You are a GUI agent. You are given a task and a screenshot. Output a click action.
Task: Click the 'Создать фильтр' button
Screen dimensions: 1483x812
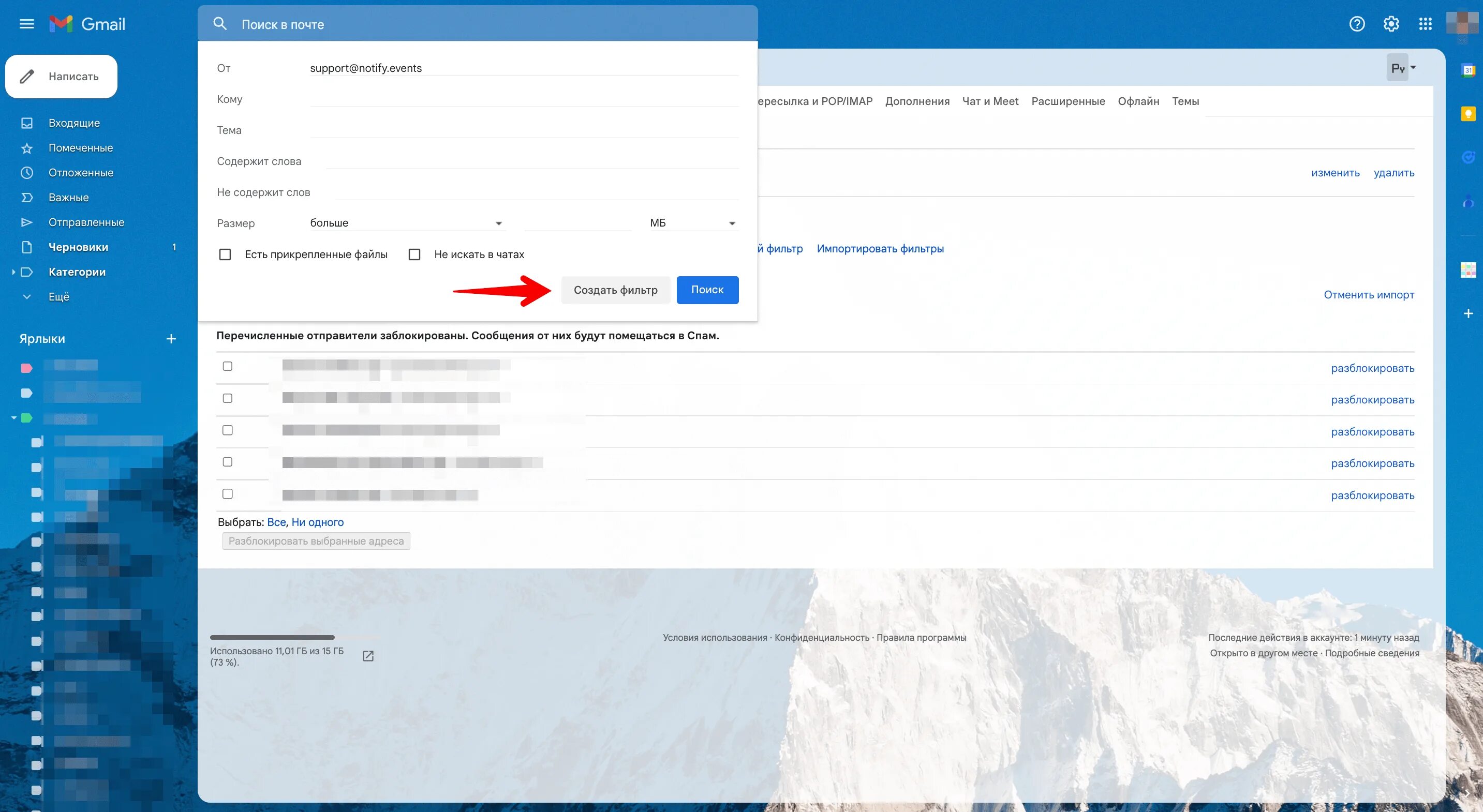[x=615, y=290]
